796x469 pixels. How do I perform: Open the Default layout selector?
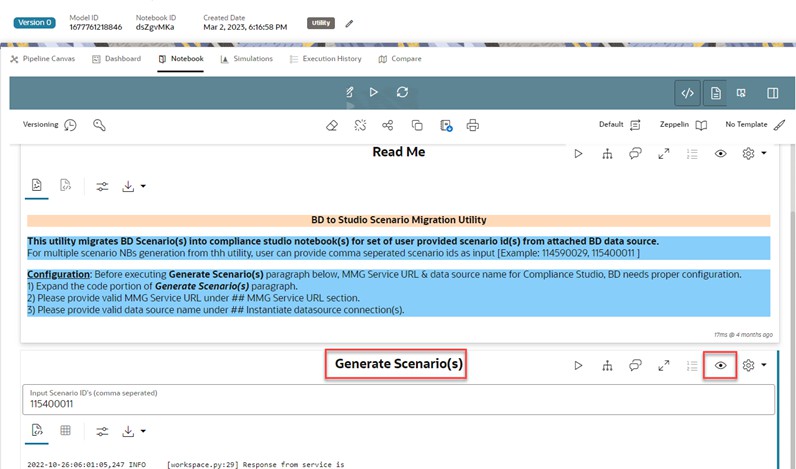(619, 125)
